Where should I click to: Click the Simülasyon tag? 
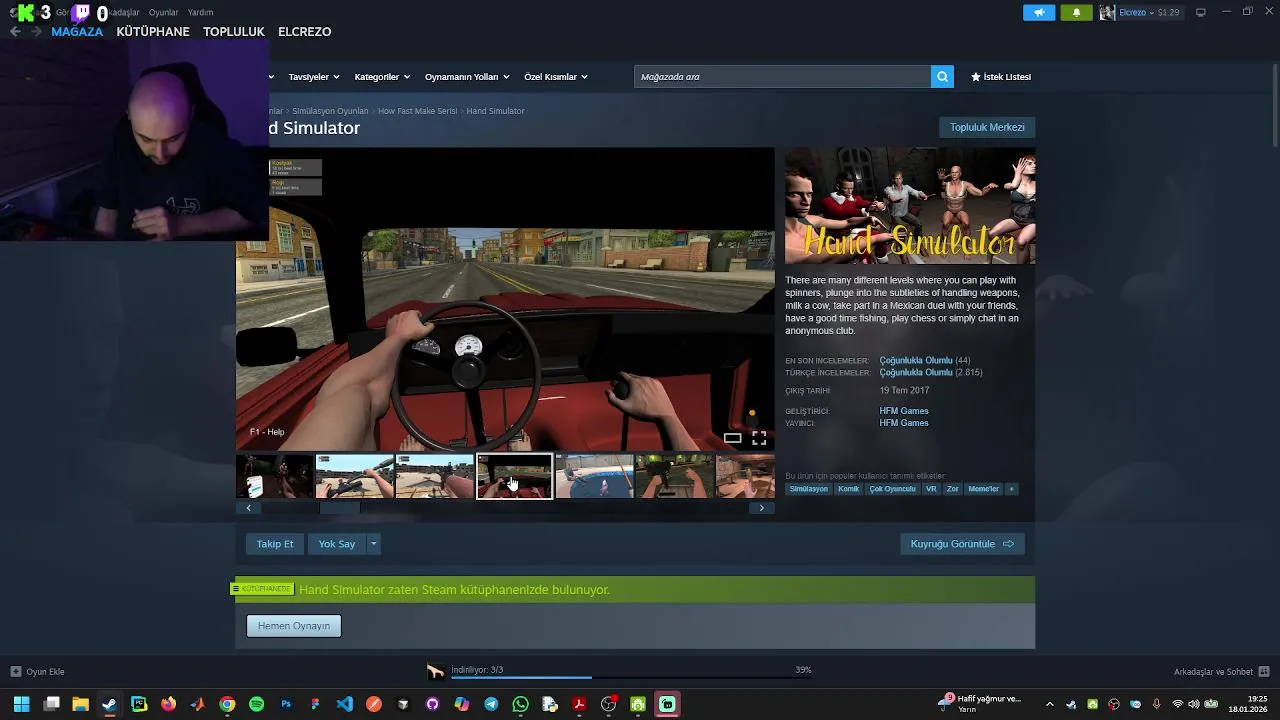809,489
